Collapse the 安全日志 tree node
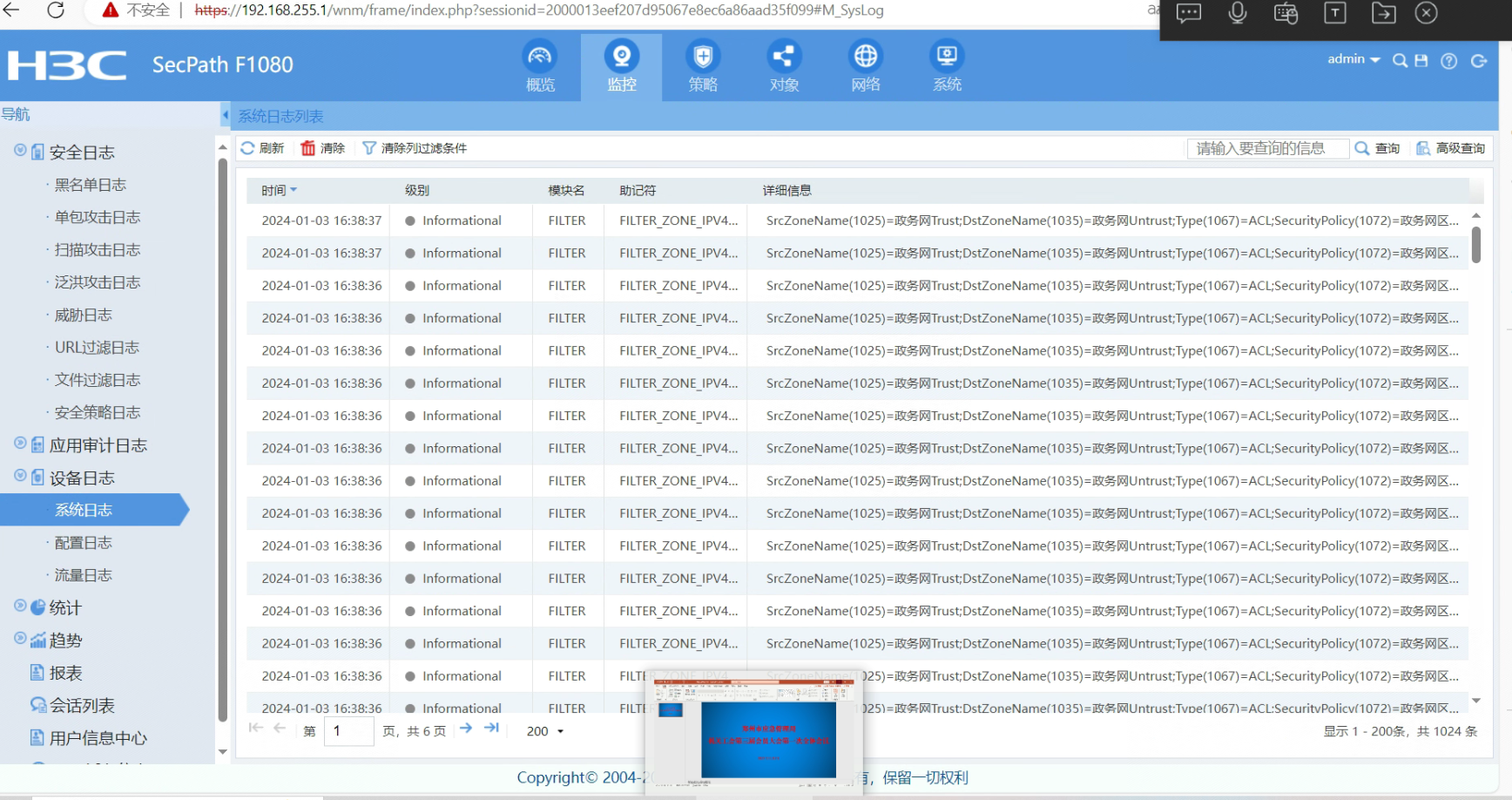 click(x=20, y=151)
